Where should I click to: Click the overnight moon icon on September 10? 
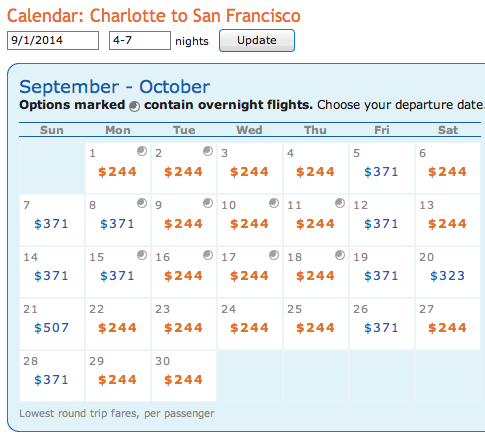[274, 203]
